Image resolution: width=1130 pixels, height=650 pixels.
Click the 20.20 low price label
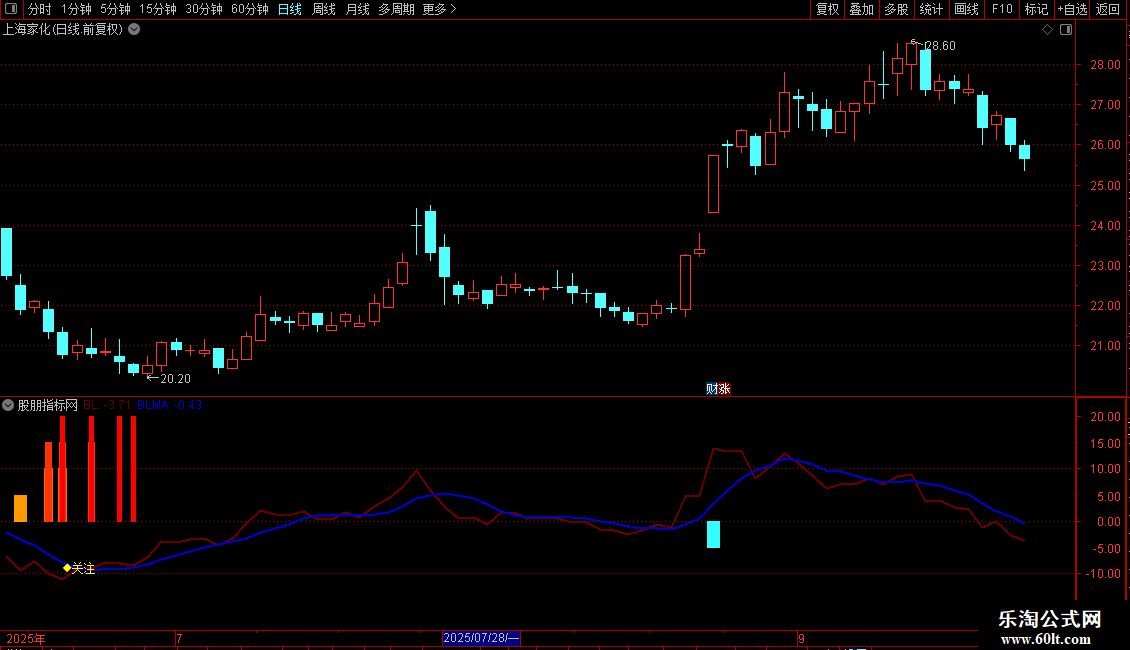tap(175, 378)
